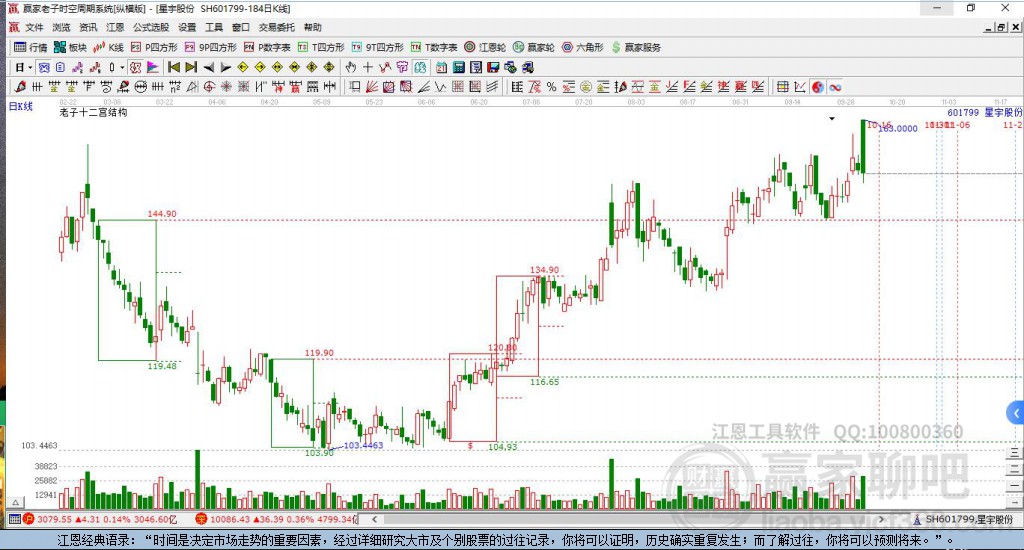
Task: Click the 601799 星宇股份 stock title
Action: click(984, 112)
